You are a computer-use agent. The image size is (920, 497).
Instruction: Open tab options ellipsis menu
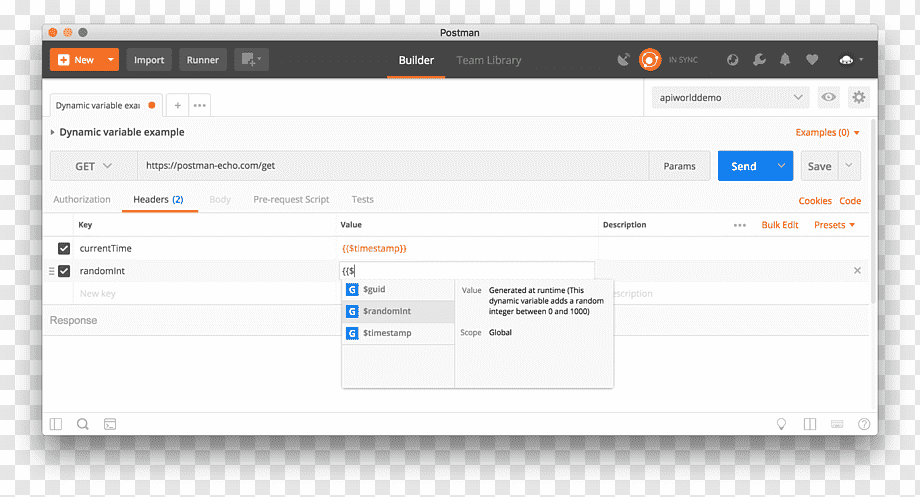coord(199,106)
